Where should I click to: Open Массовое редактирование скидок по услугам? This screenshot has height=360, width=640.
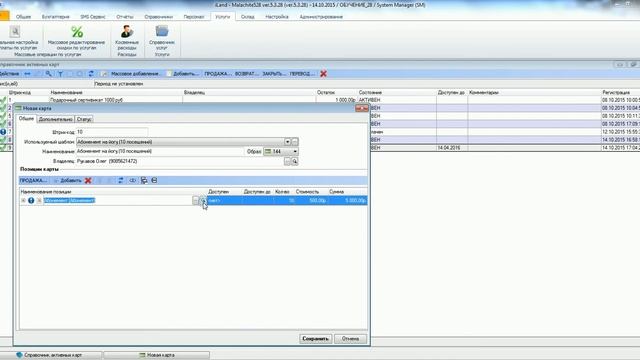76,38
